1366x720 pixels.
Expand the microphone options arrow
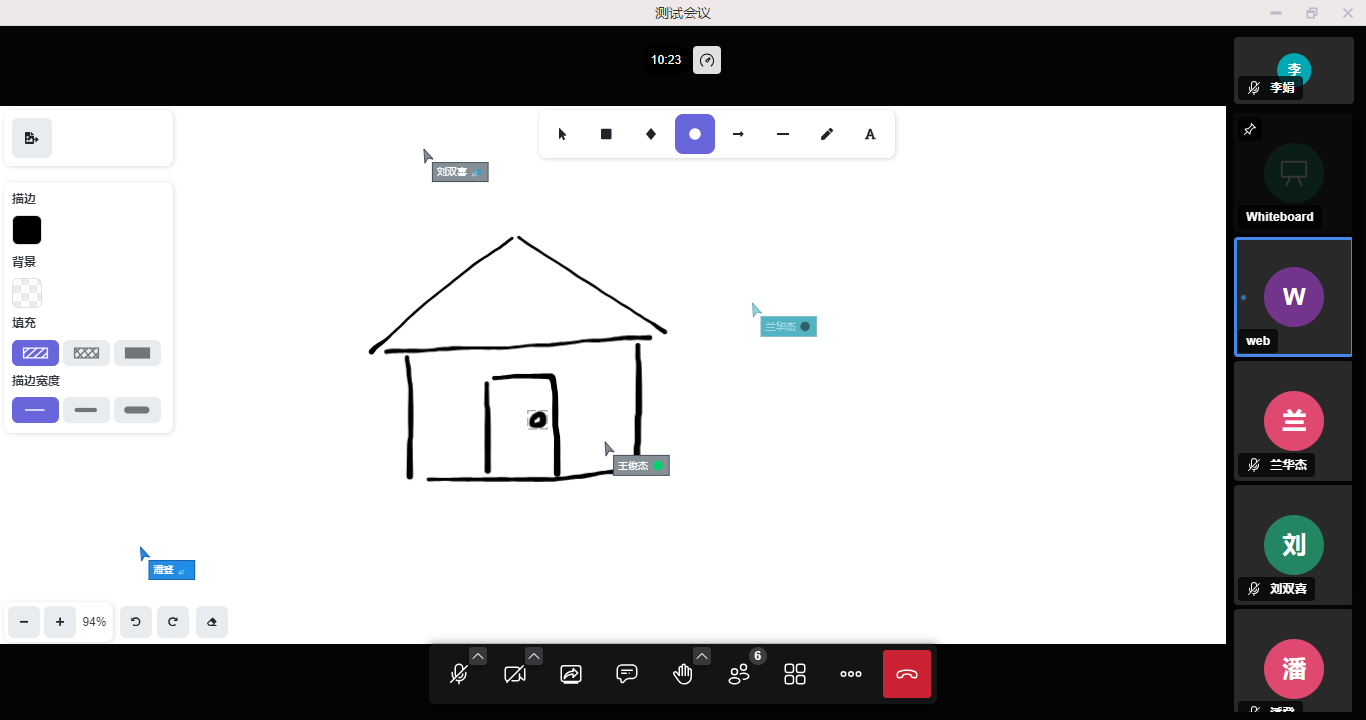(x=478, y=656)
